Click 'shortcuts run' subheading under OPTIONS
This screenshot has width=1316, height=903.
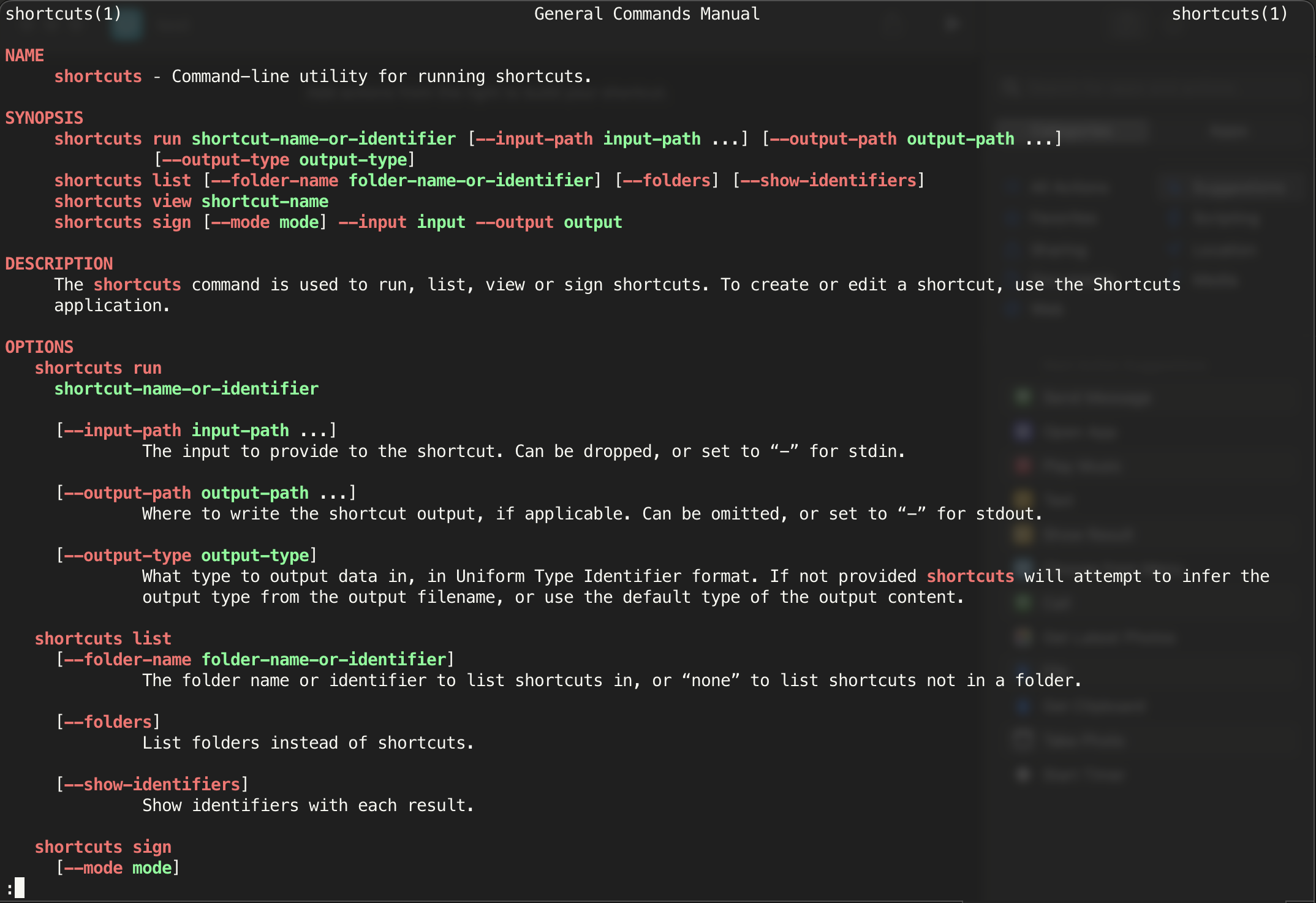[x=98, y=368]
